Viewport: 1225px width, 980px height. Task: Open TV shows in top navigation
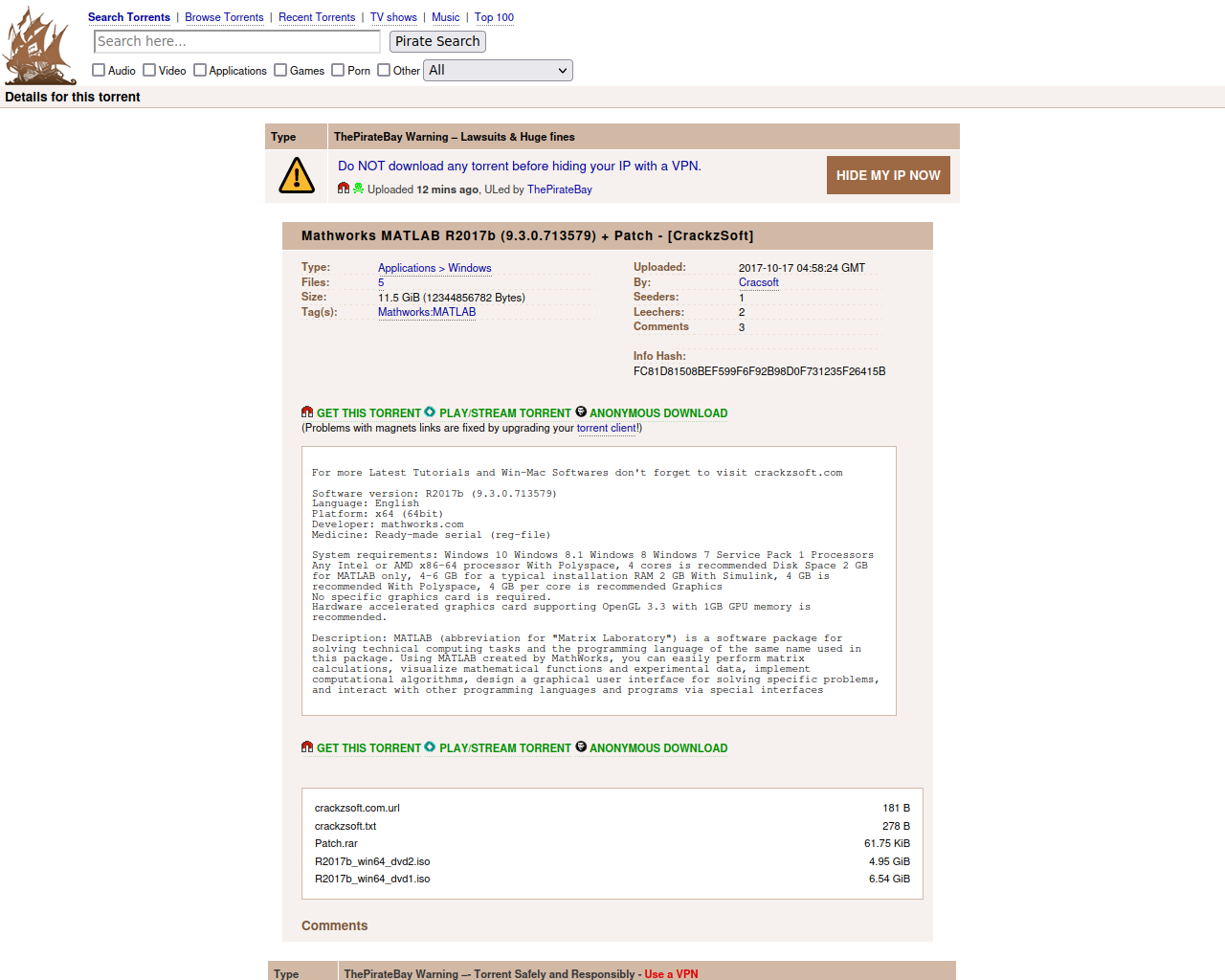coord(393,17)
